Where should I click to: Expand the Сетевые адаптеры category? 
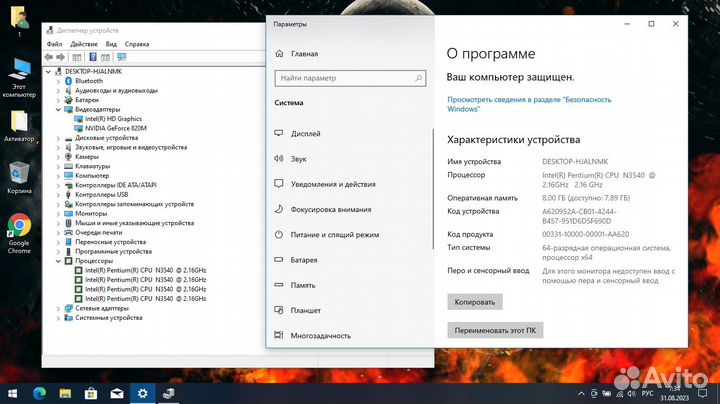(x=58, y=309)
